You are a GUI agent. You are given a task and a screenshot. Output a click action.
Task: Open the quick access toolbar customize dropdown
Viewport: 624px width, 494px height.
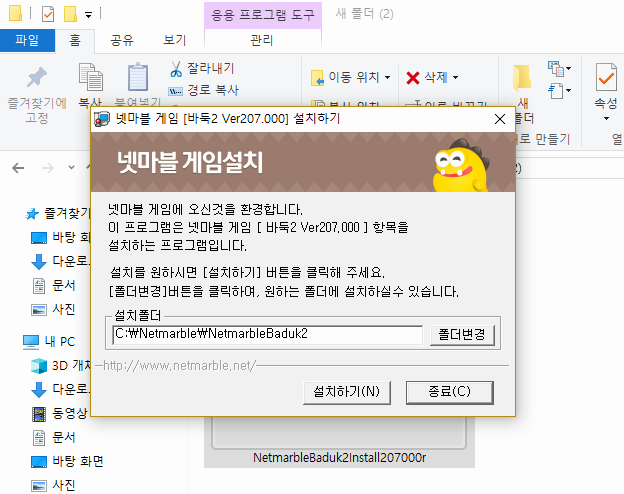tap(88, 15)
